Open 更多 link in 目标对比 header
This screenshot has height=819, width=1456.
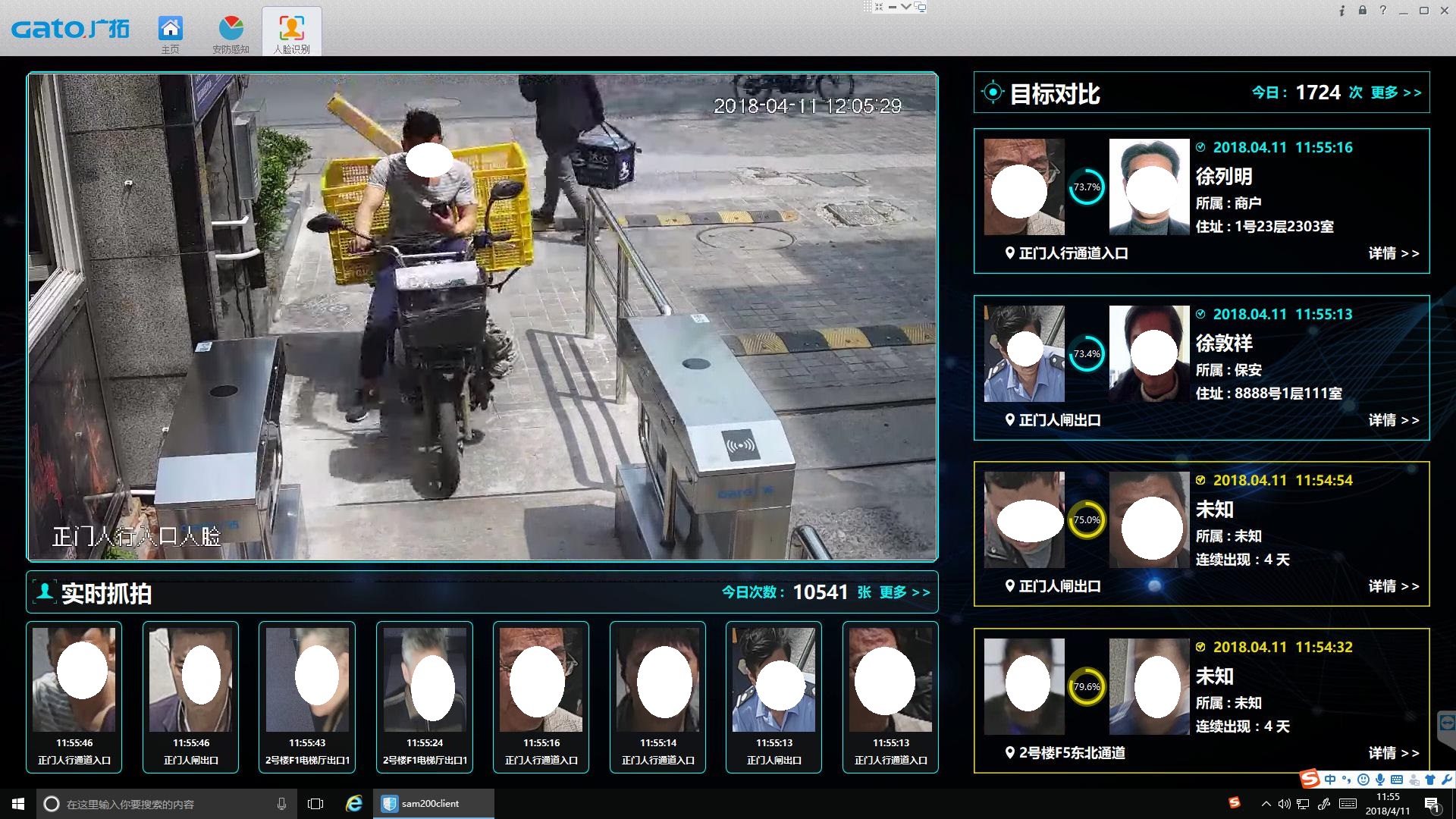tap(1395, 93)
